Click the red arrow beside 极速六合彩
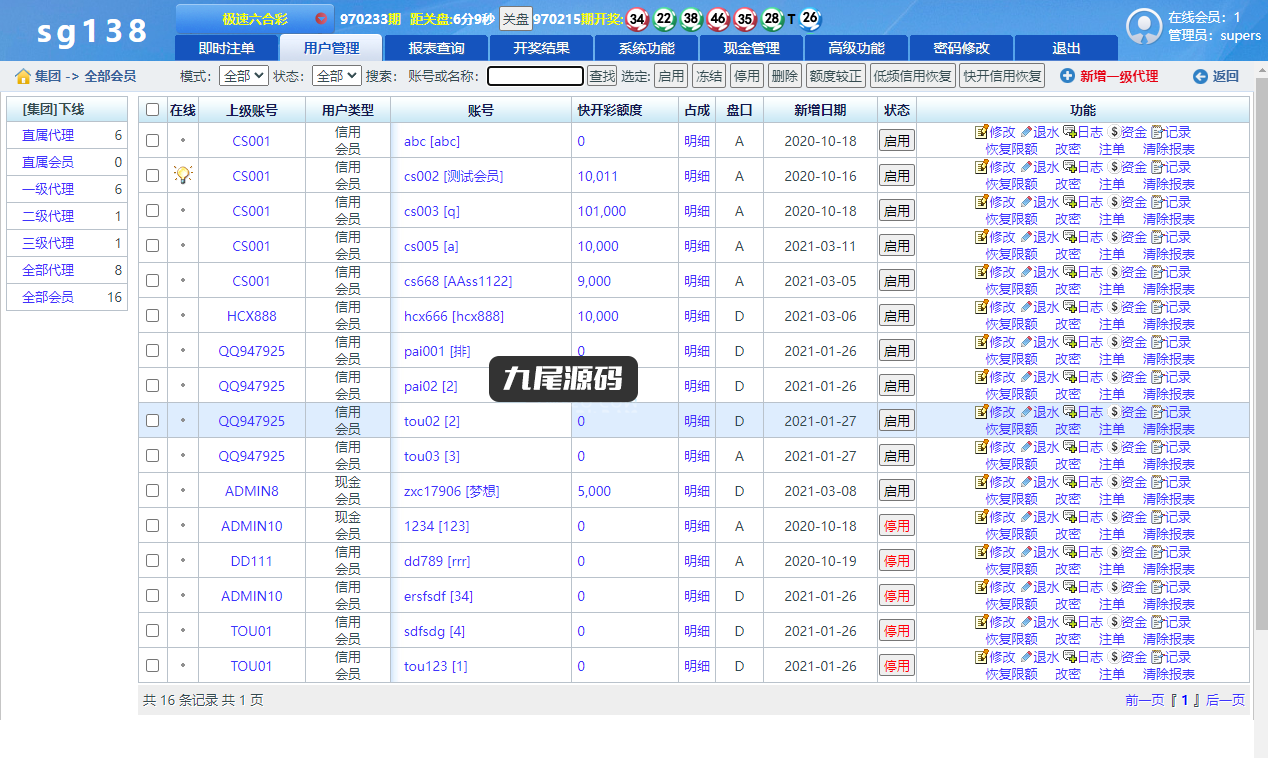1268x758 pixels. point(321,18)
